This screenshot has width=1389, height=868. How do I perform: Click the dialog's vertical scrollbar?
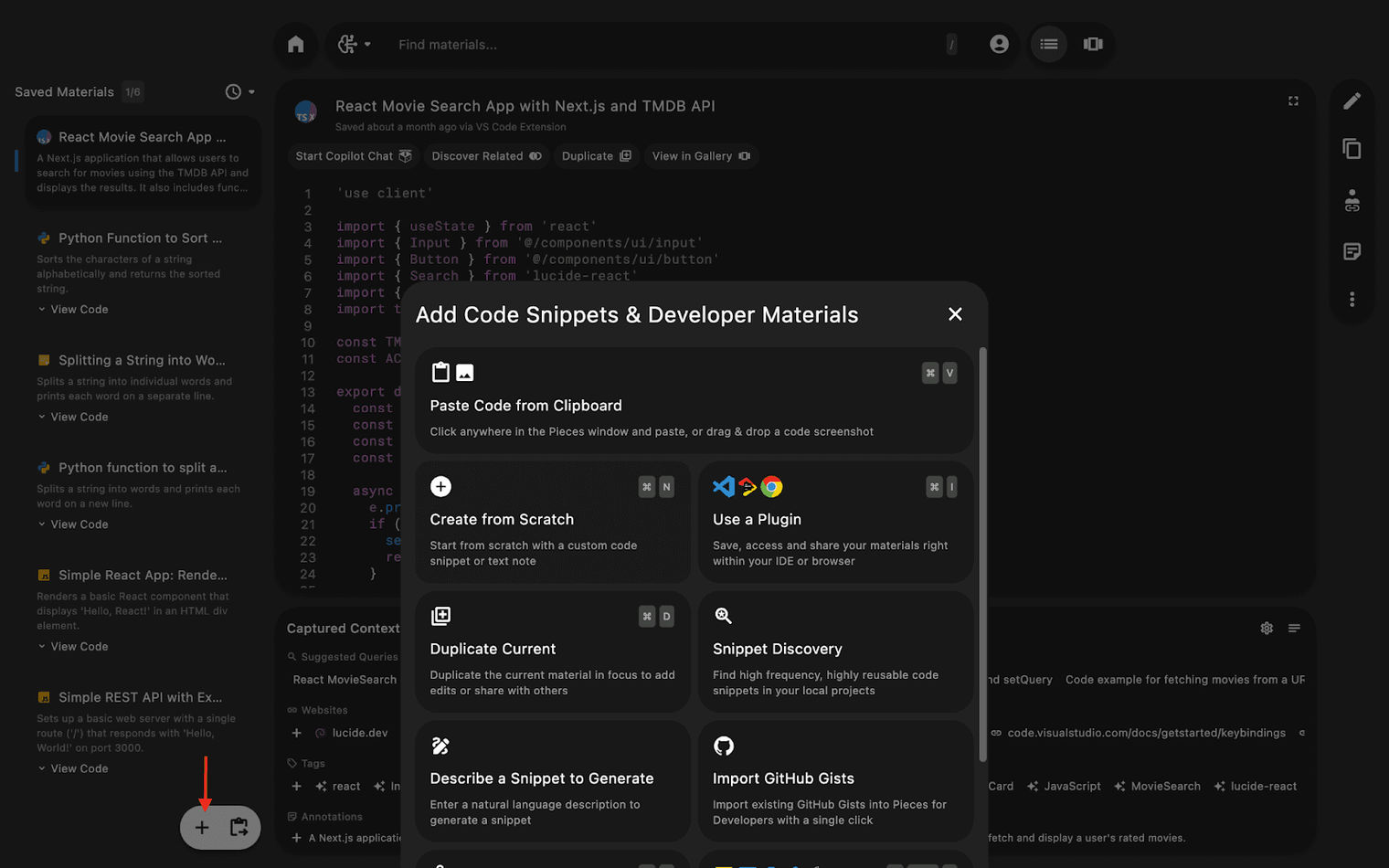(x=982, y=555)
